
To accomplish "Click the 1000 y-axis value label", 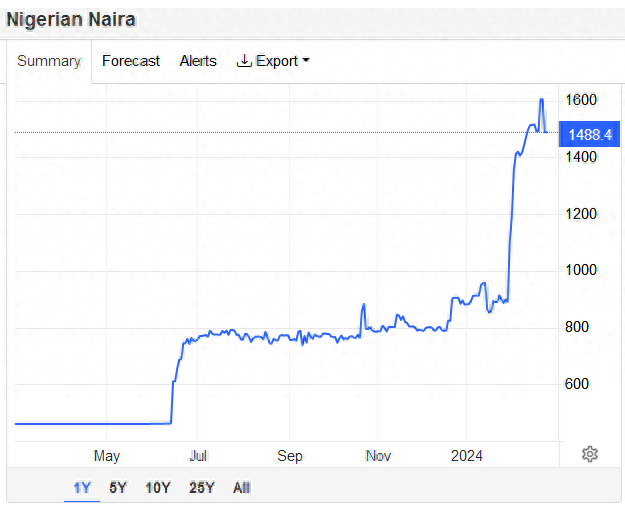I will 584,270.
